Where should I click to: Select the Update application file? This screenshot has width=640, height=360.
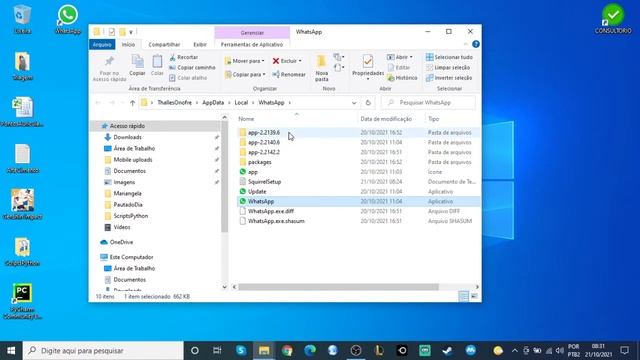point(257,191)
